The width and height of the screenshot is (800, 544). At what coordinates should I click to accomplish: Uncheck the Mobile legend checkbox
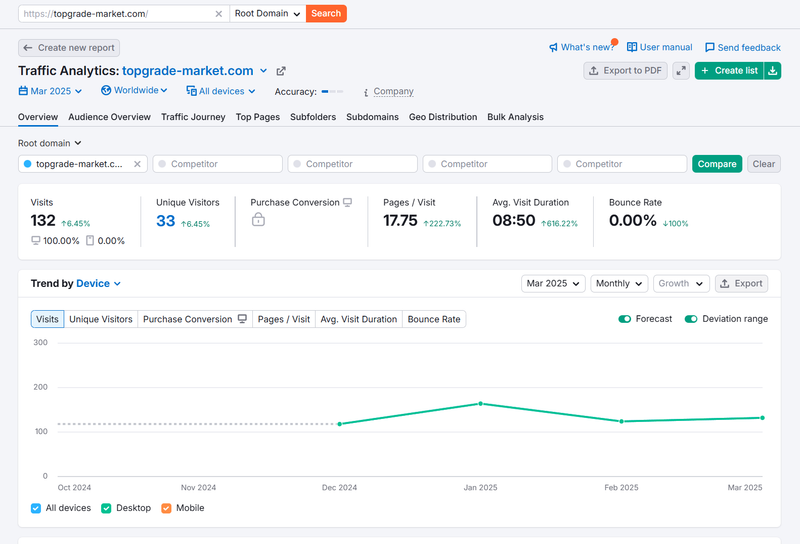pyautogui.click(x=166, y=508)
